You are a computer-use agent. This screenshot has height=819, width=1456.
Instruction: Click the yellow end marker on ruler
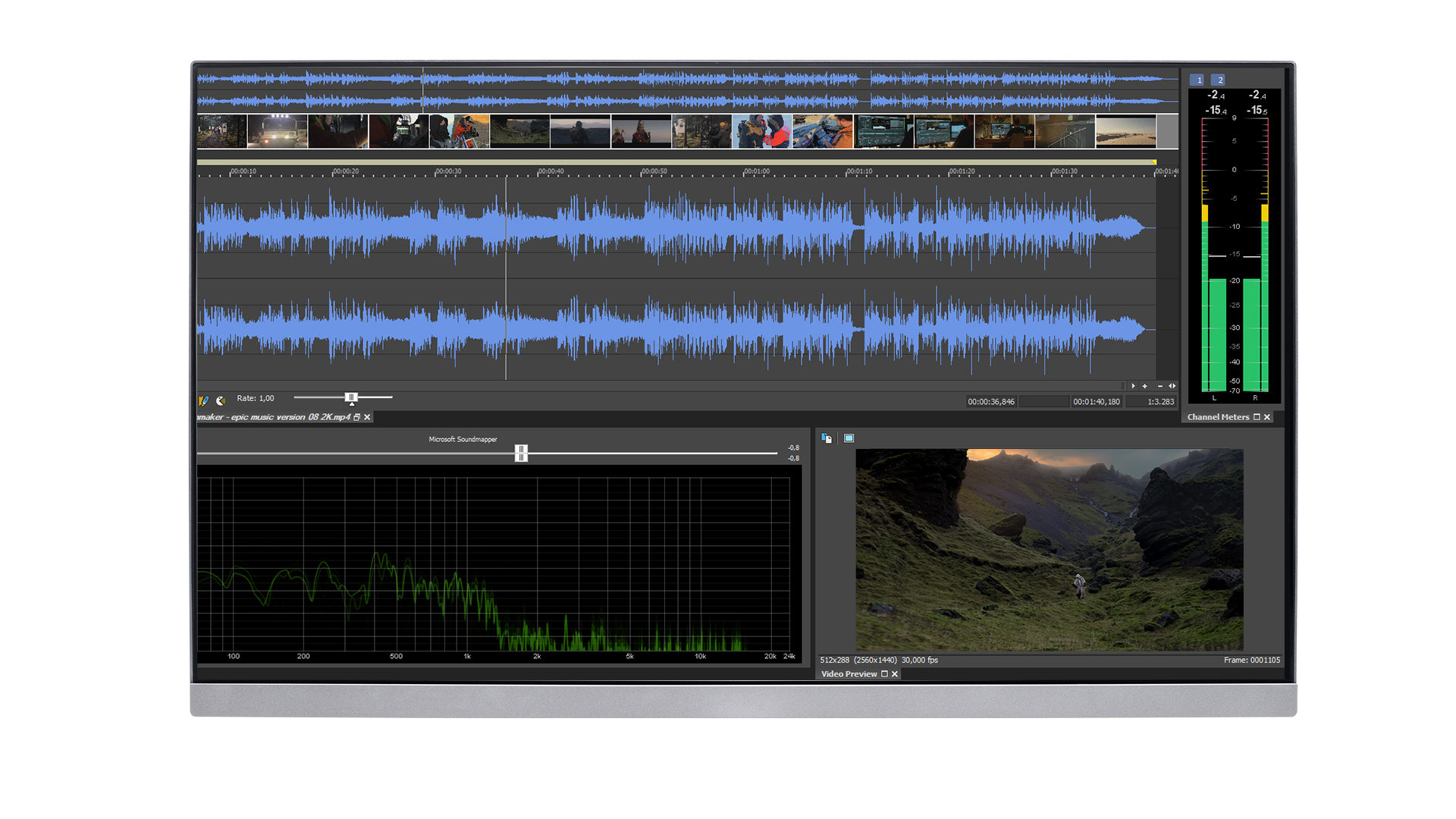1154,162
